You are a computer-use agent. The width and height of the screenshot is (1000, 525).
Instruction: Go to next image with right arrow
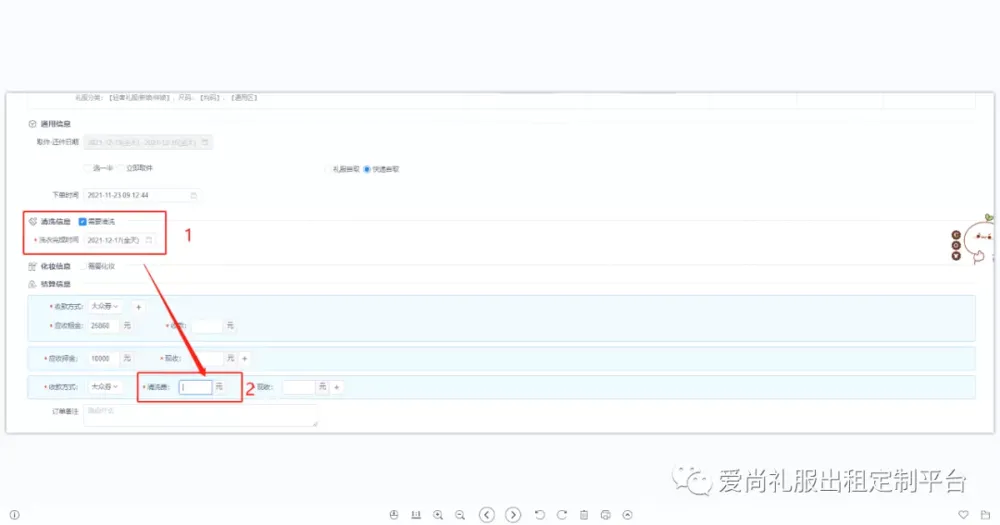(513, 515)
